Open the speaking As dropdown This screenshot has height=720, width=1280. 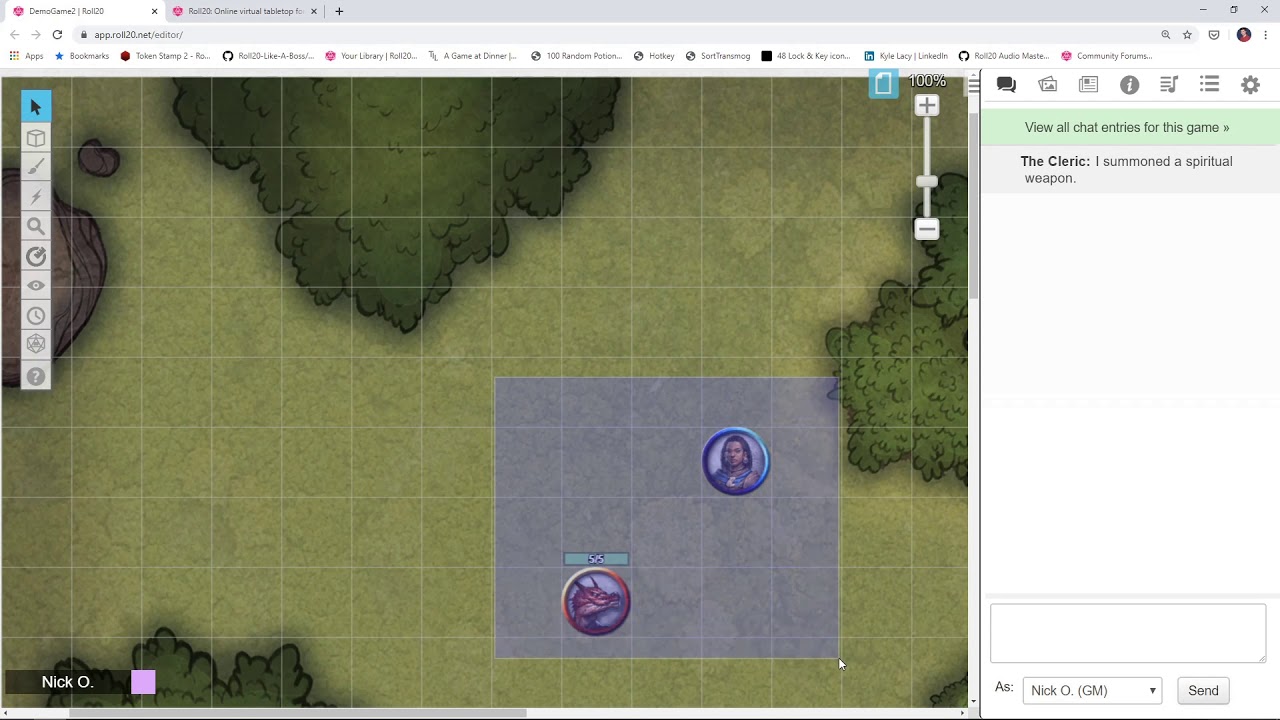(1092, 690)
